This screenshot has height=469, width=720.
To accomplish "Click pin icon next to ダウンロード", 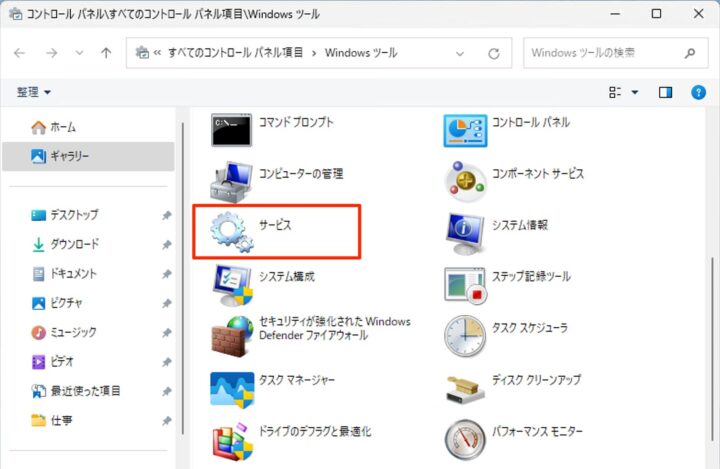I will (x=167, y=245).
